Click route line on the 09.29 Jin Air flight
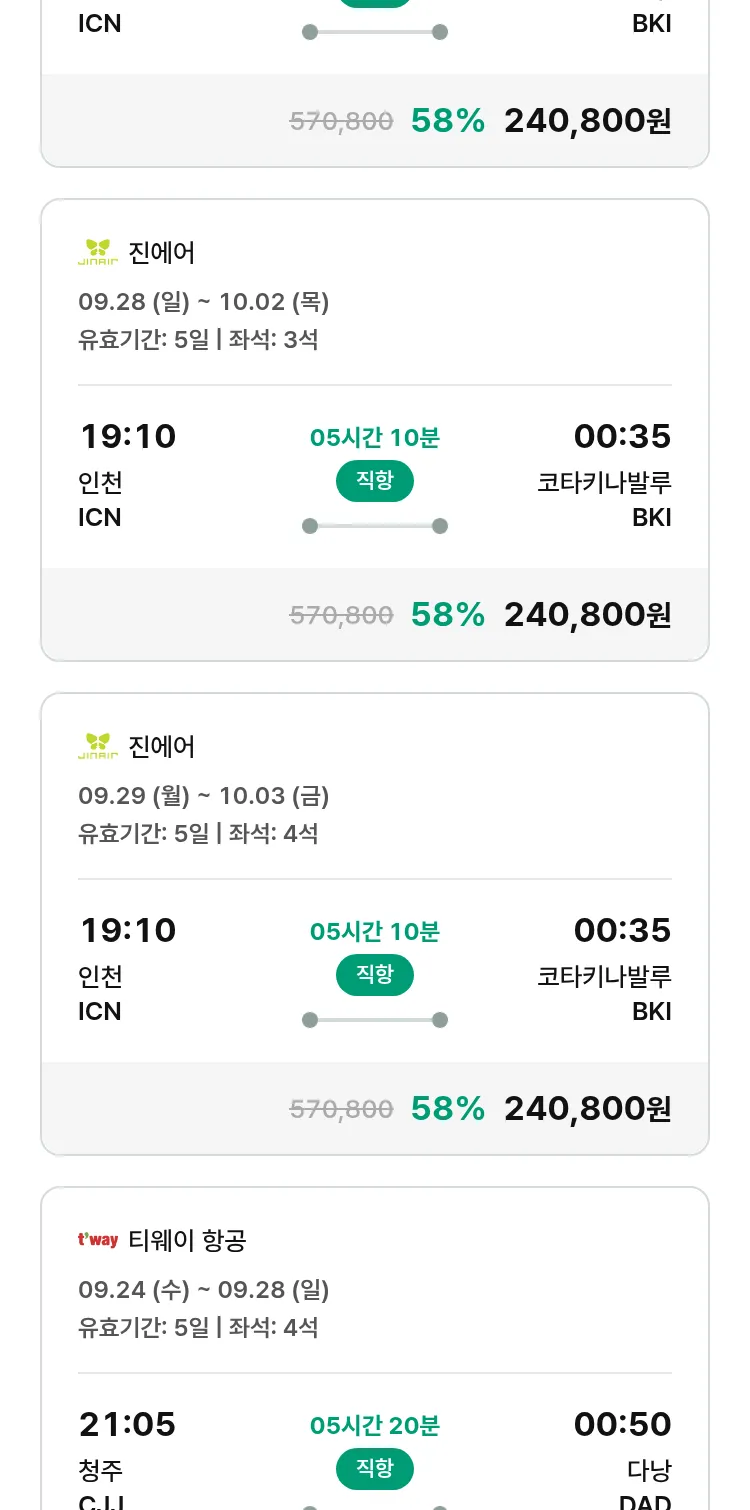The width and height of the screenshot is (750, 1510). 374,1020
